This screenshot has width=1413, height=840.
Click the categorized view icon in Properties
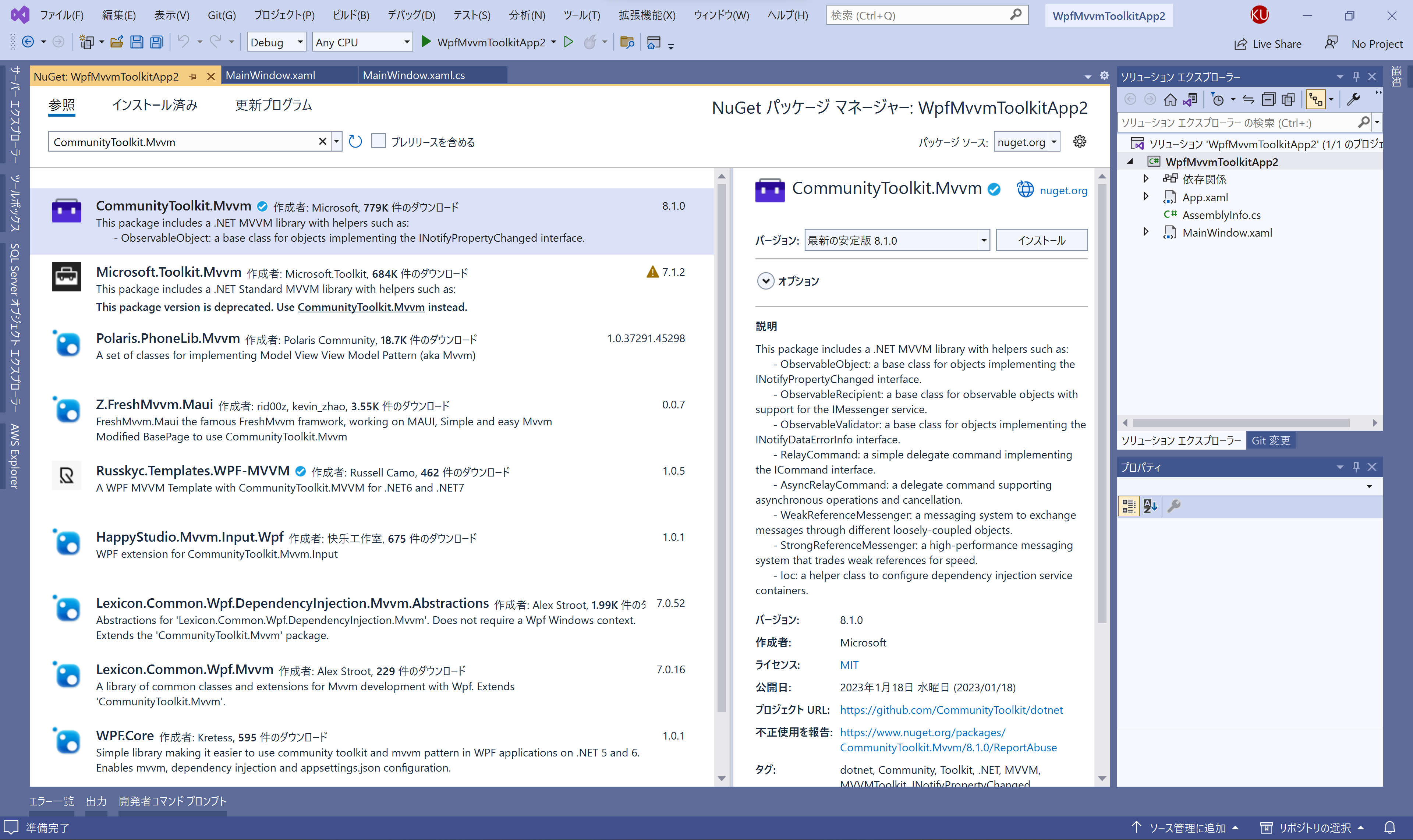(1128, 506)
